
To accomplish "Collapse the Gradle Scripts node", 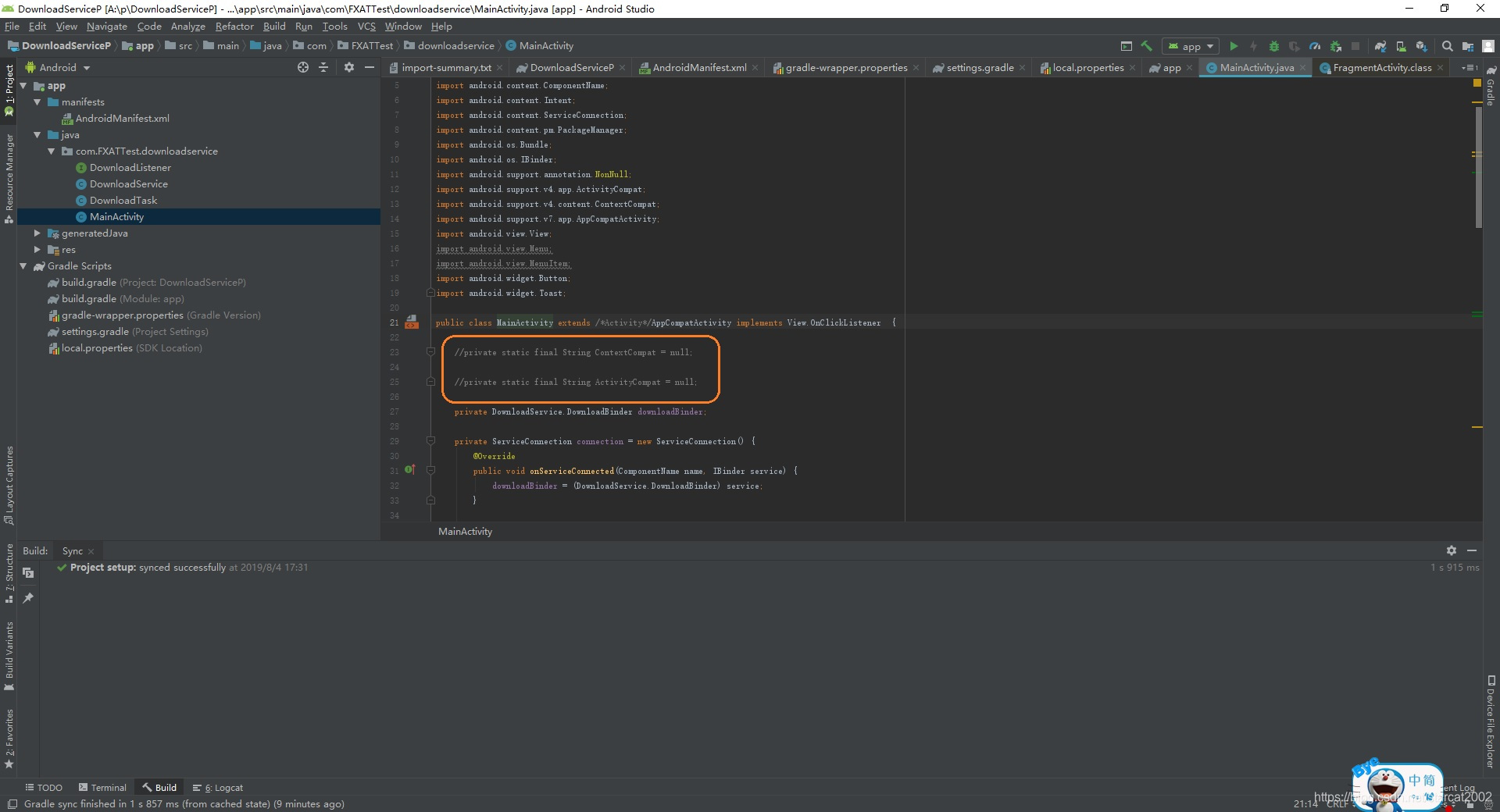I will [23, 266].
